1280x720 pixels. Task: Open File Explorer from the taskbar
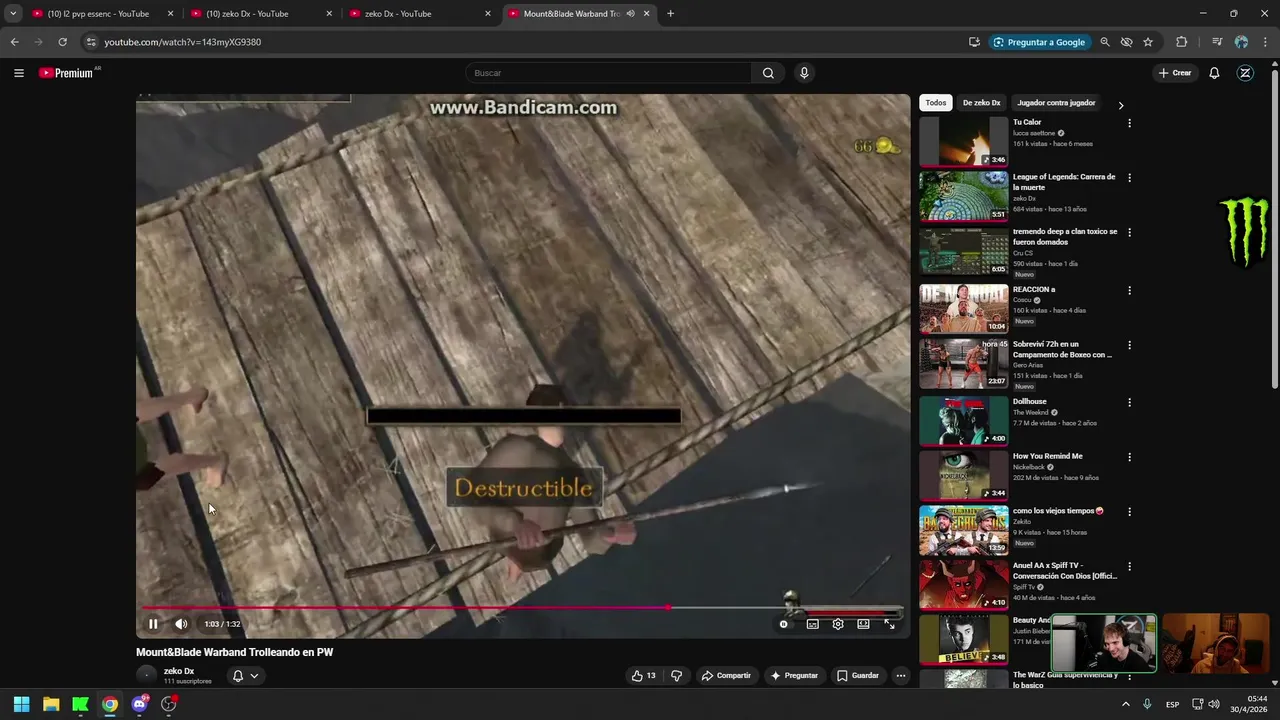coord(51,704)
